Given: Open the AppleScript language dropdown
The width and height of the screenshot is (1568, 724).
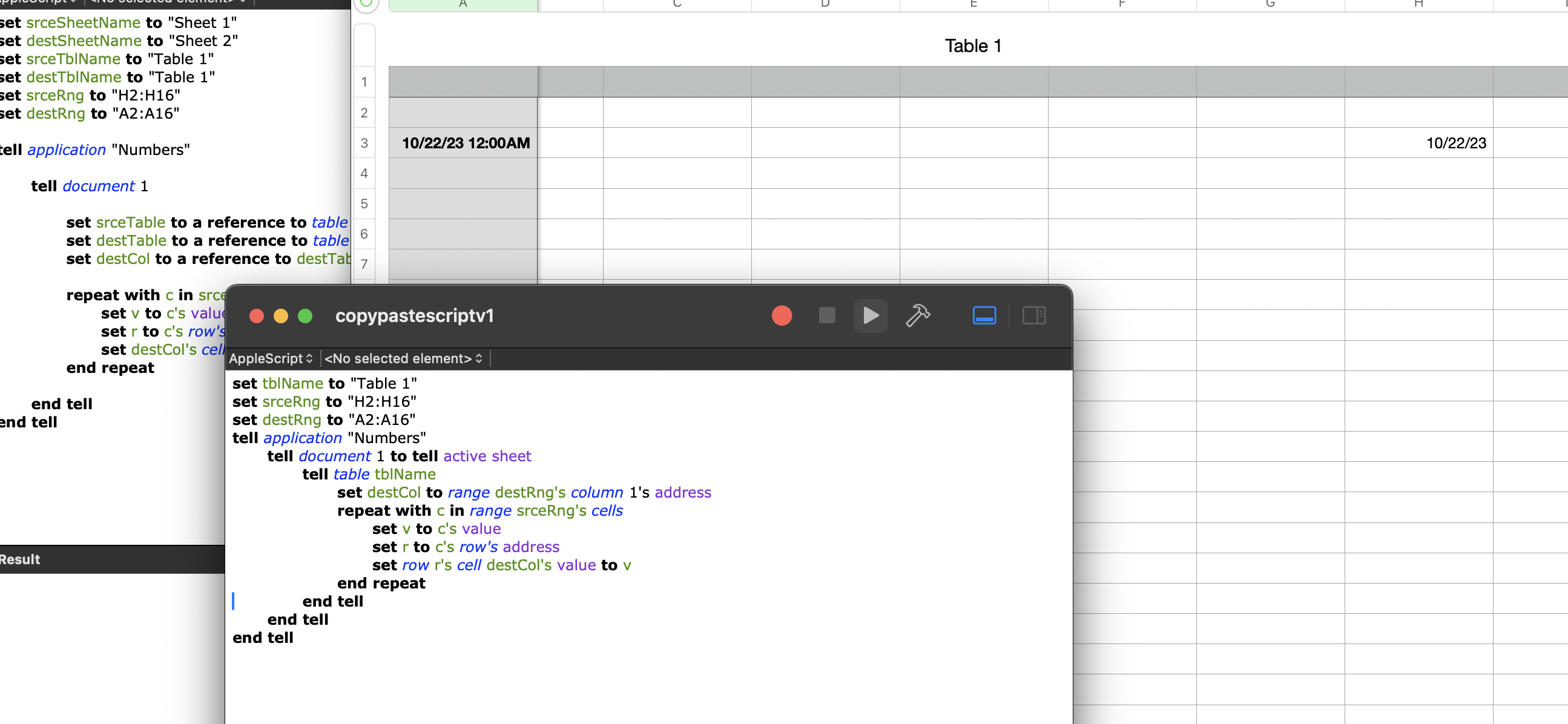Looking at the screenshot, I should [271, 359].
